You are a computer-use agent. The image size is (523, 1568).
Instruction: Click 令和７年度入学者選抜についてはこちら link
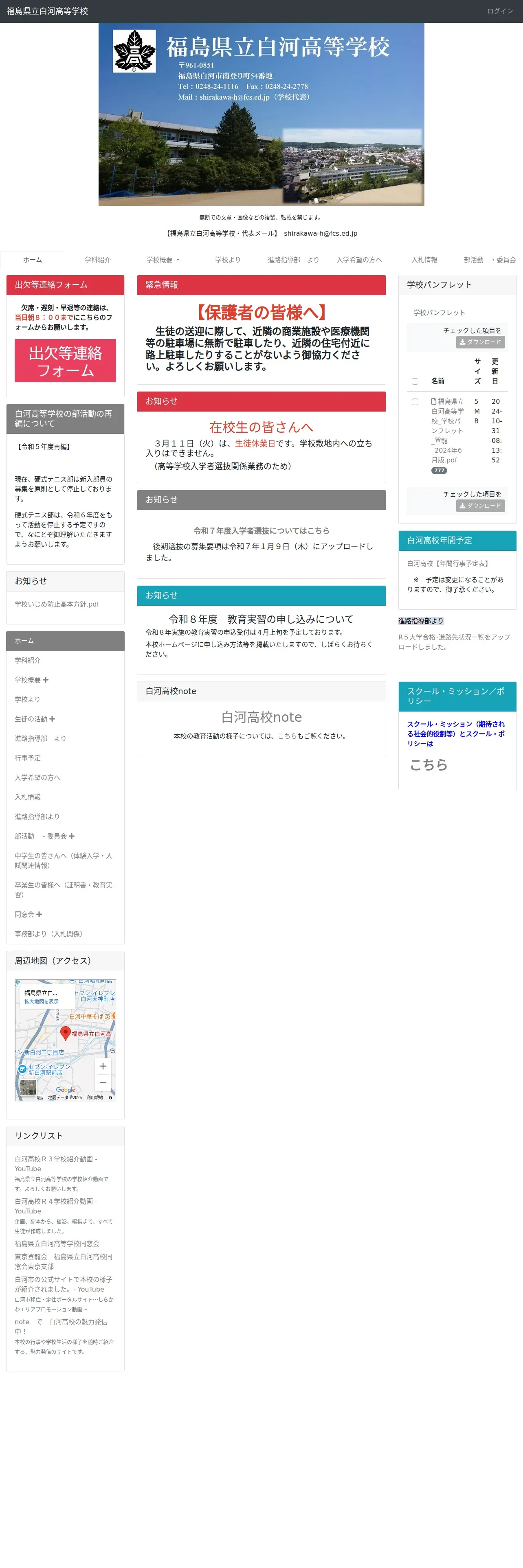261,531
